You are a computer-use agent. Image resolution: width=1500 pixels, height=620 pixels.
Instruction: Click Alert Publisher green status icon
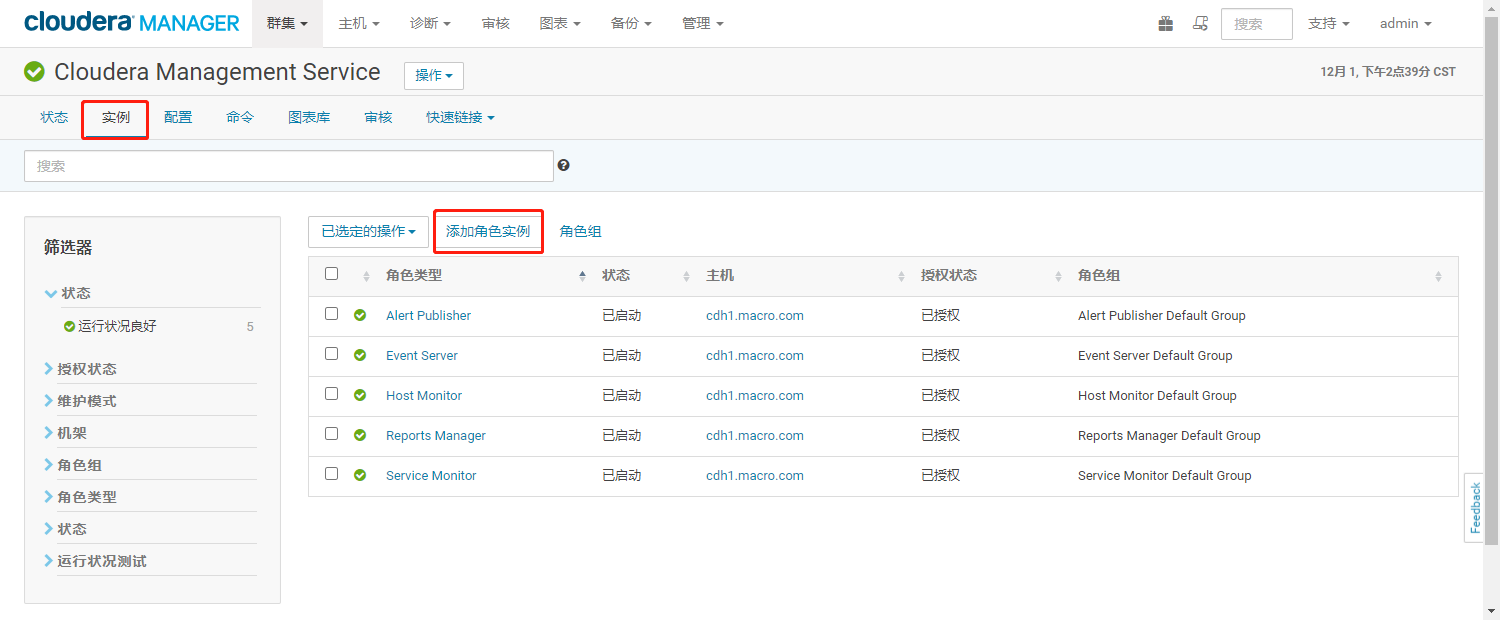tap(360, 315)
